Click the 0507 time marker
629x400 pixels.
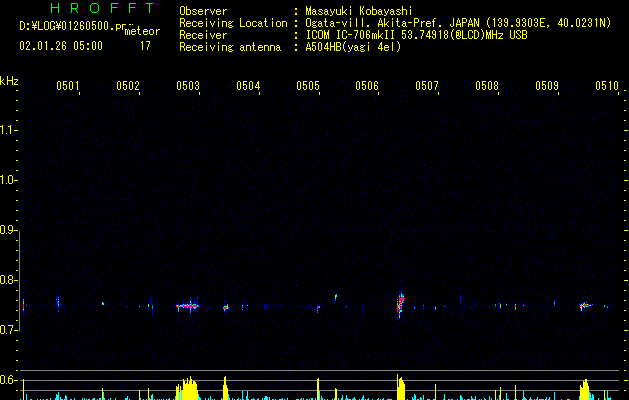pos(427,85)
